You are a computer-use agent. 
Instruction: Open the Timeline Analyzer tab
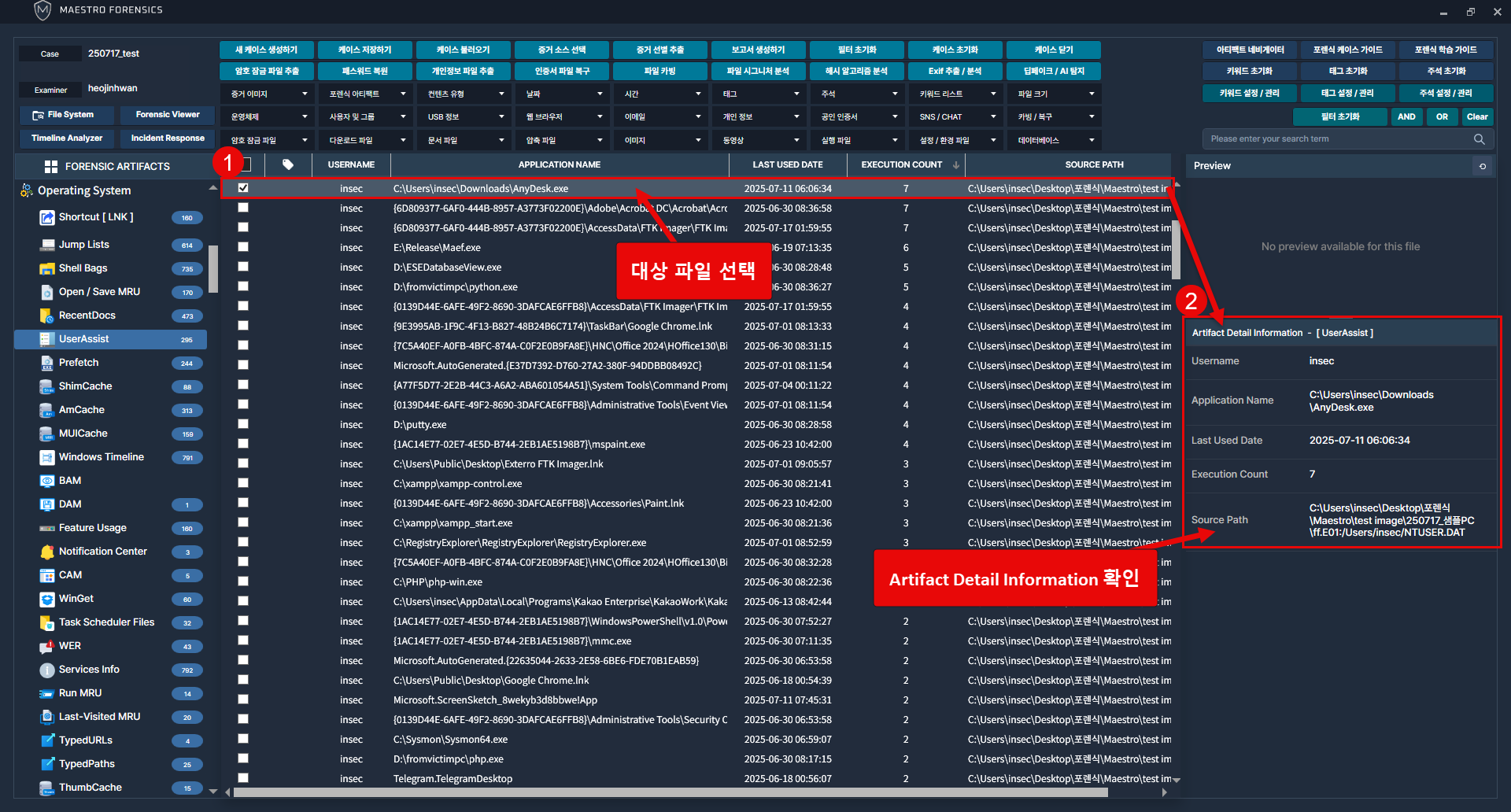tap(67, 138)
